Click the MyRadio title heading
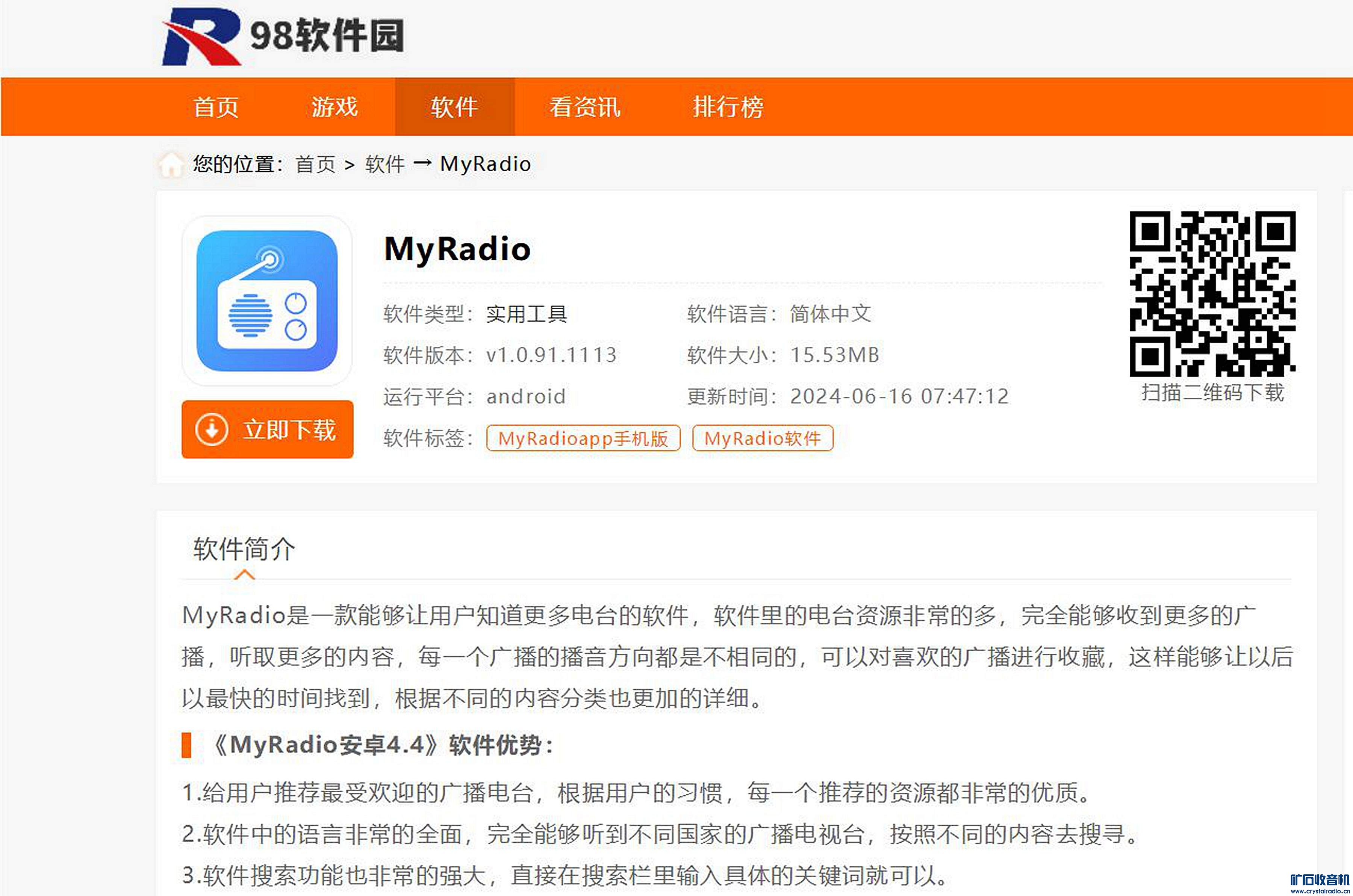Viewport: 1353px width, 896px height. click(457, 249)
